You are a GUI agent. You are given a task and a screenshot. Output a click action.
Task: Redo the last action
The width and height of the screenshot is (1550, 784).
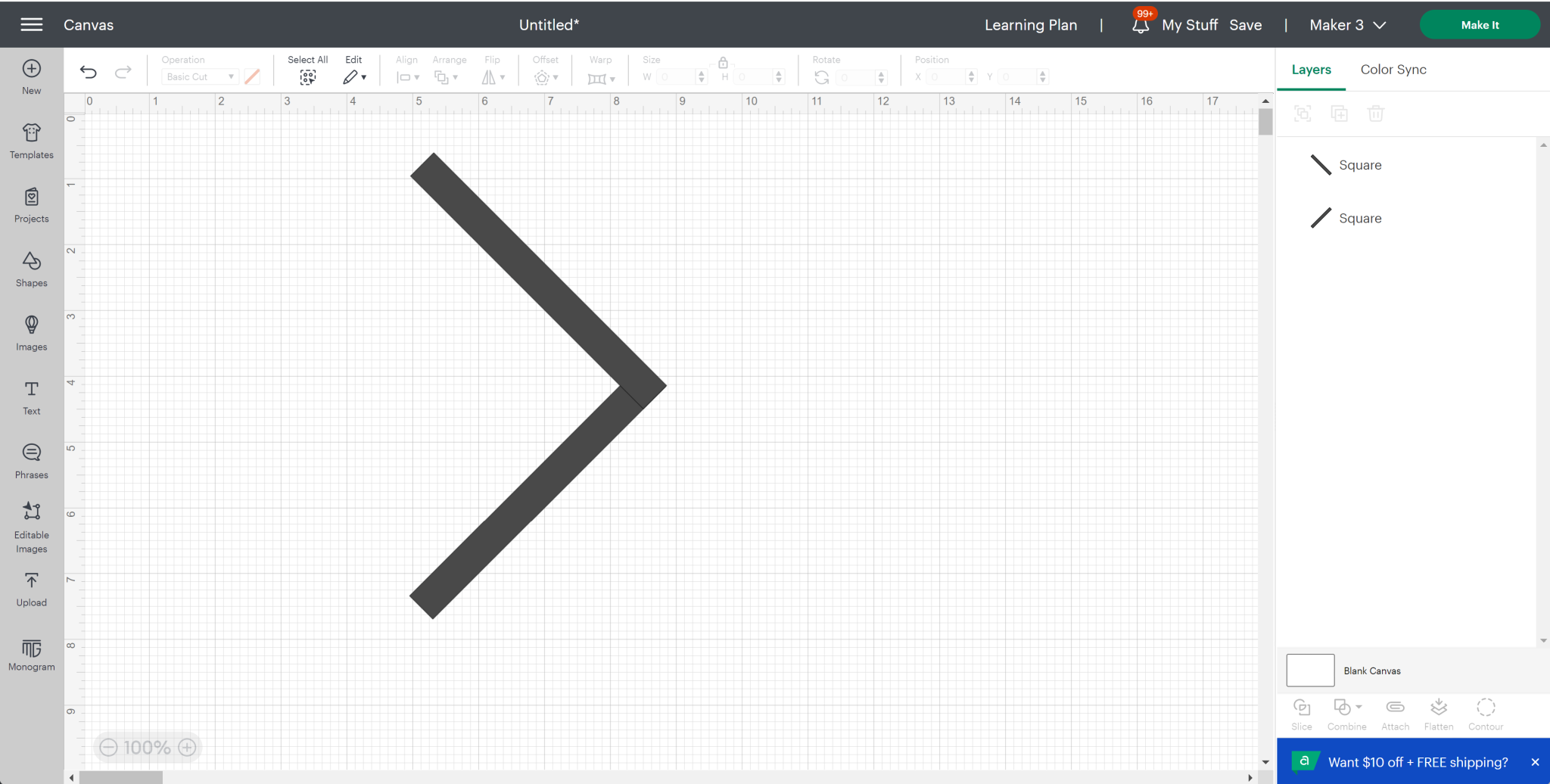(x=123, y=73)
